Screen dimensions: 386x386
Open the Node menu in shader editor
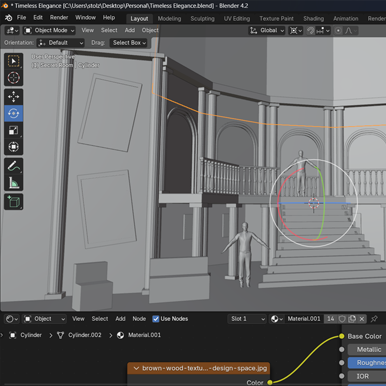coord(139,319)
